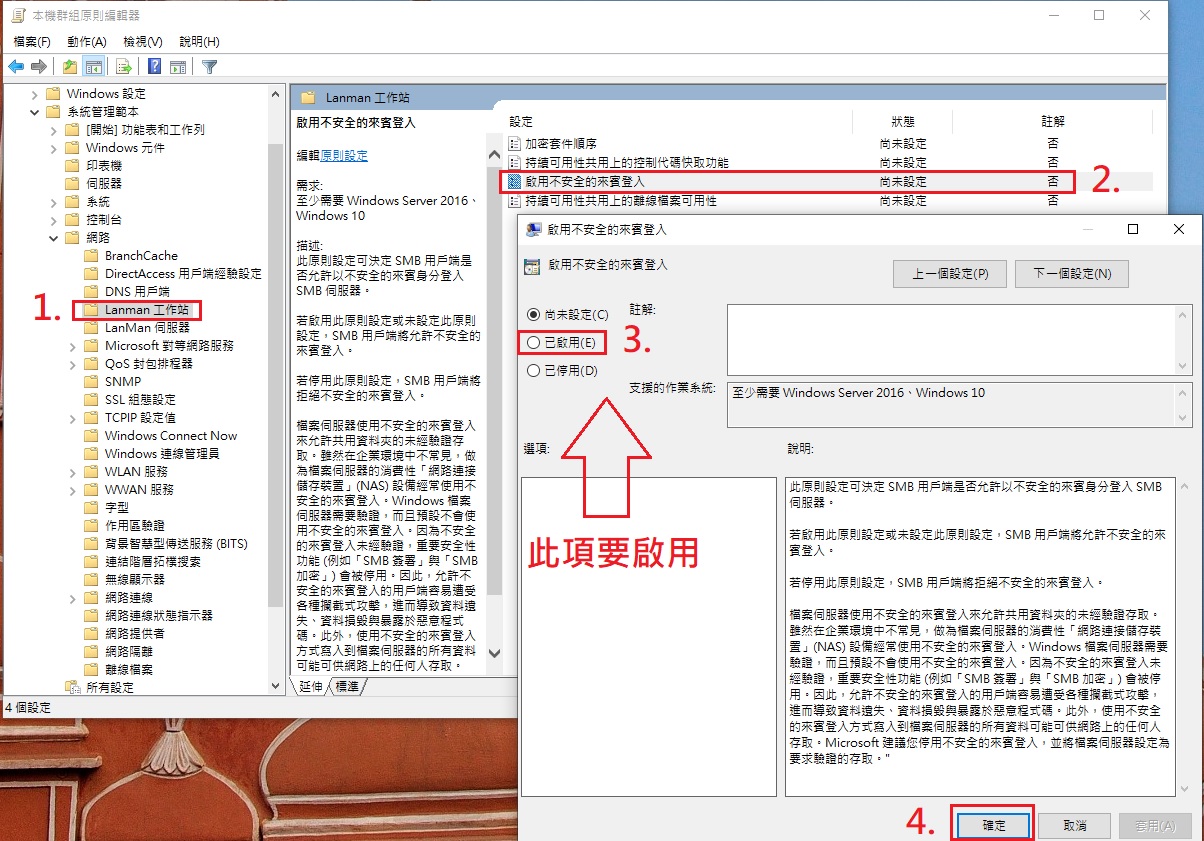This screenshot has height=841, width=1204.
Task: Expand the Windows 設定 tree node
Action: tap(37, 93)
